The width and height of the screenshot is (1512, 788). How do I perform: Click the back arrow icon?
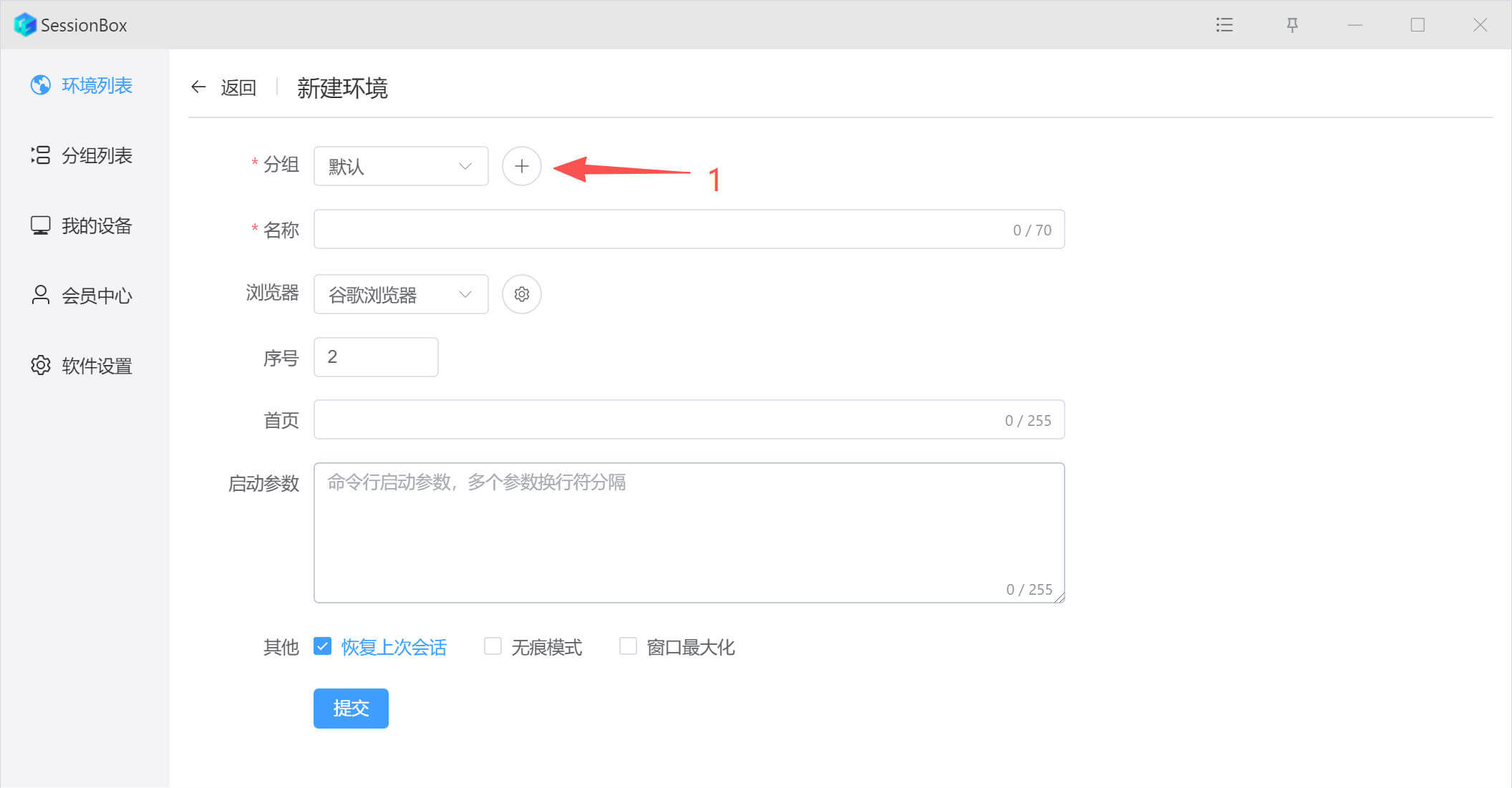198,87
